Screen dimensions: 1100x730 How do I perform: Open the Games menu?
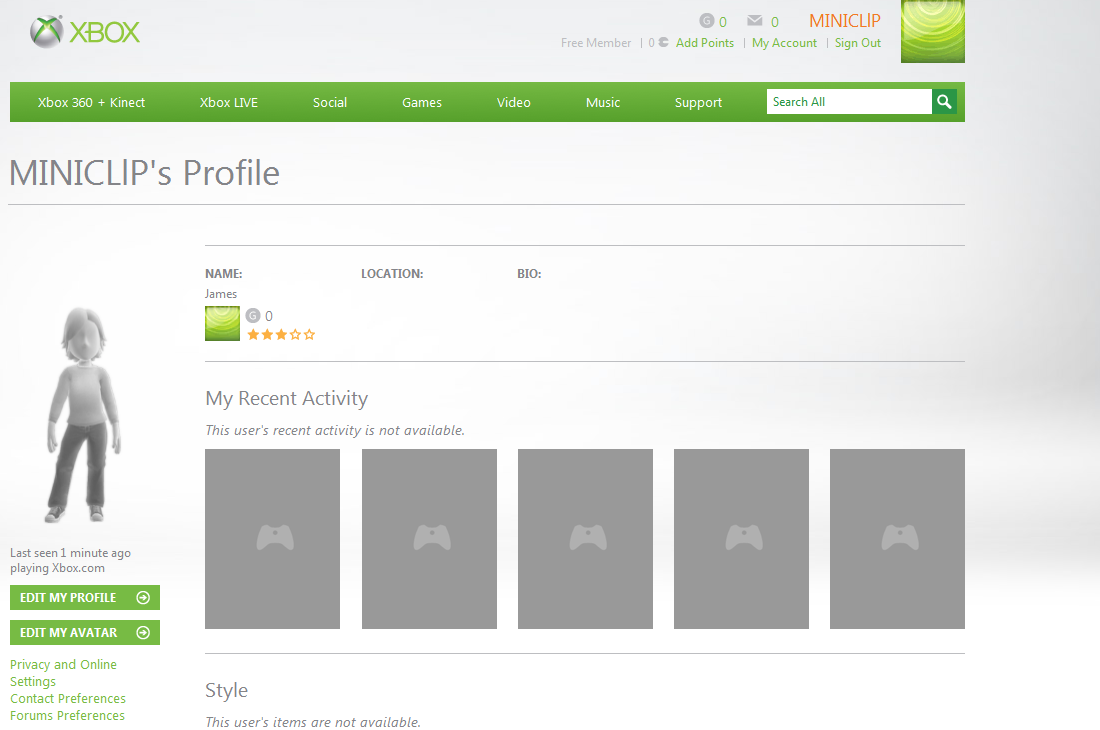tap(422, 102)
